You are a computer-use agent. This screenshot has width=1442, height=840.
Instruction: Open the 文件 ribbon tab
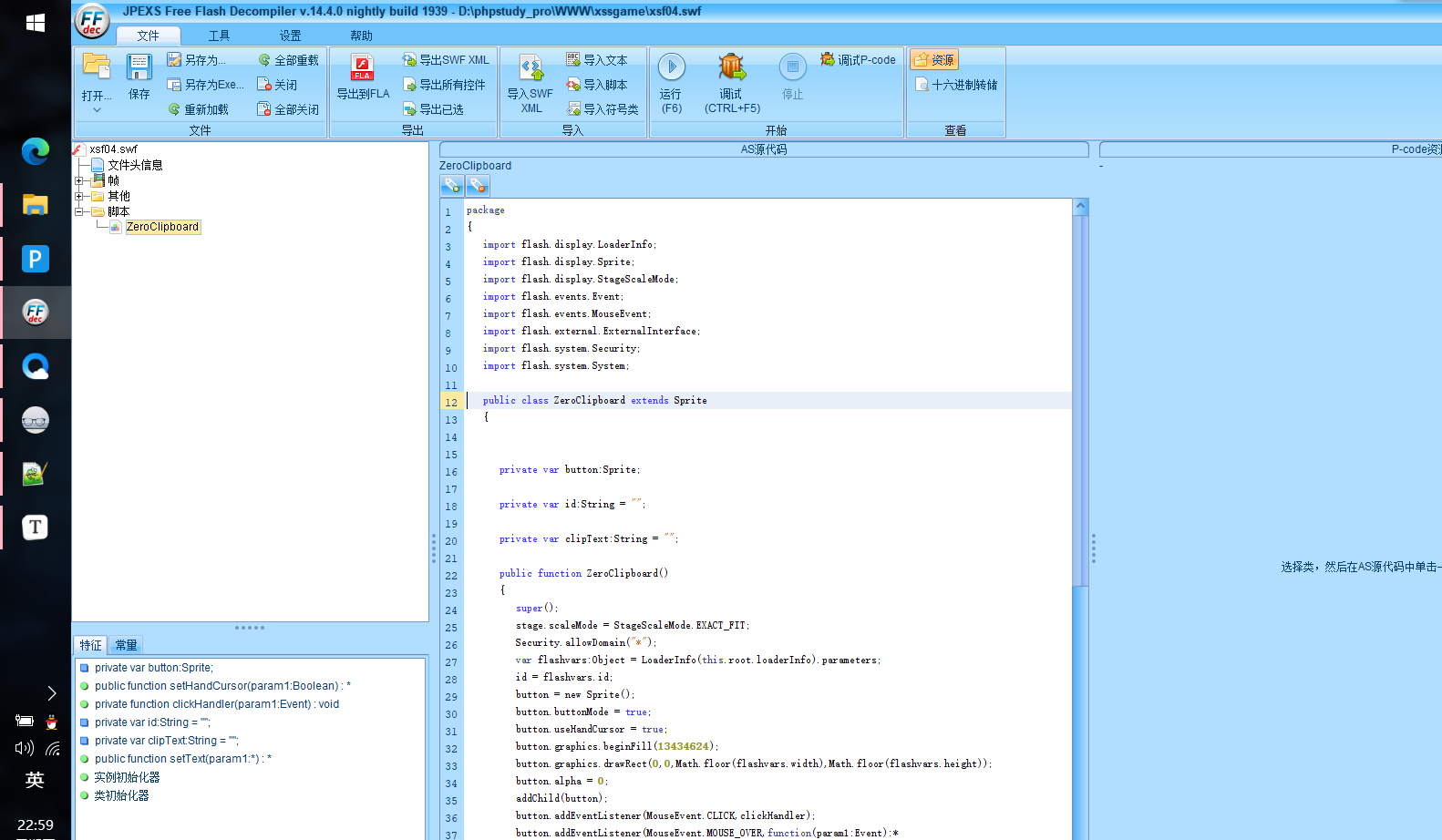149,36
